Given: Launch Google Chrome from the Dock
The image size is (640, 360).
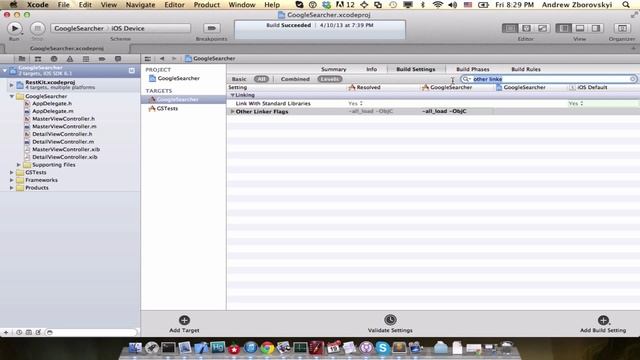Looking at the screenshot, I should click(267, 348).
